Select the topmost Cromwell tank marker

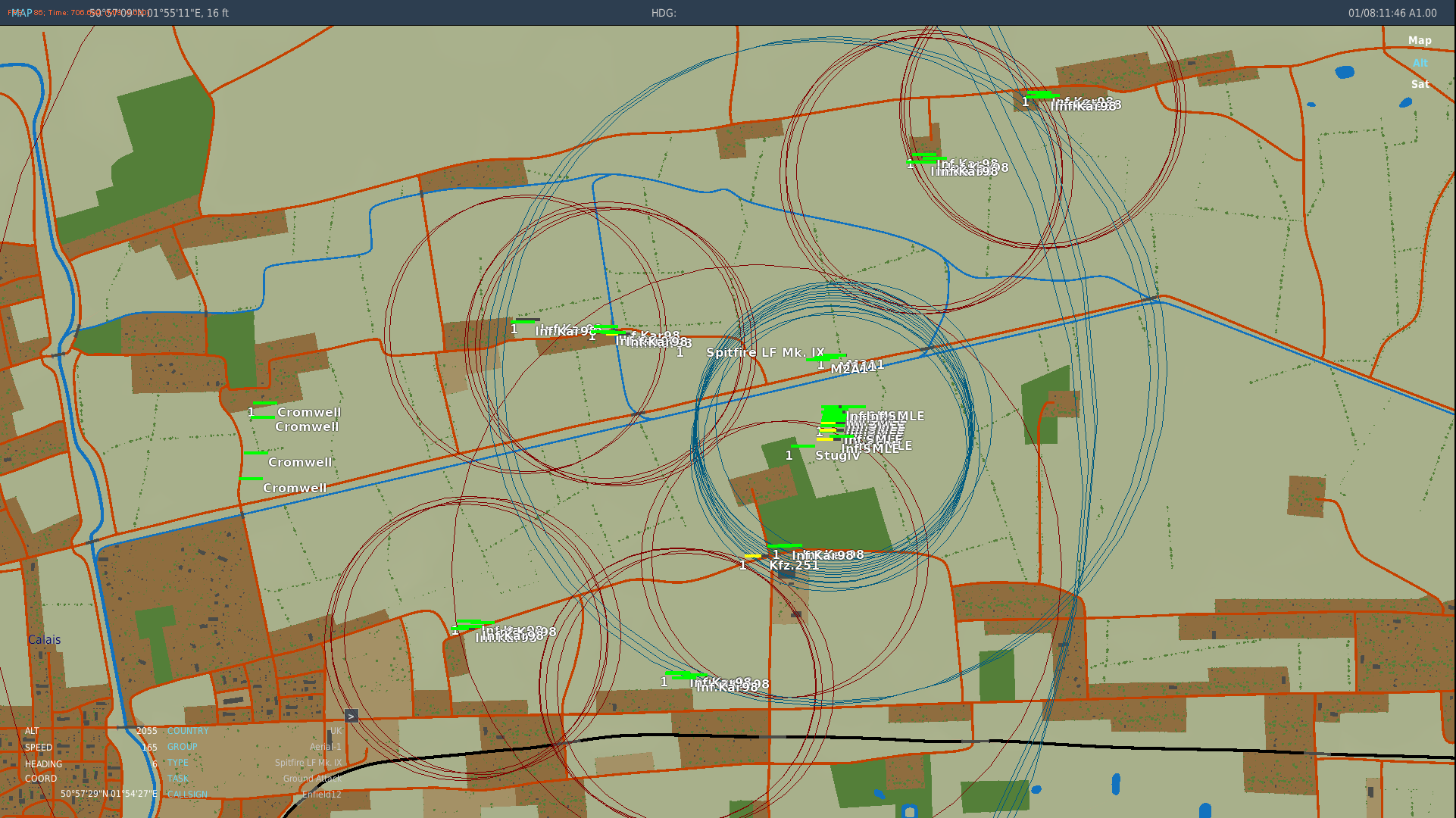coord(309,412)
